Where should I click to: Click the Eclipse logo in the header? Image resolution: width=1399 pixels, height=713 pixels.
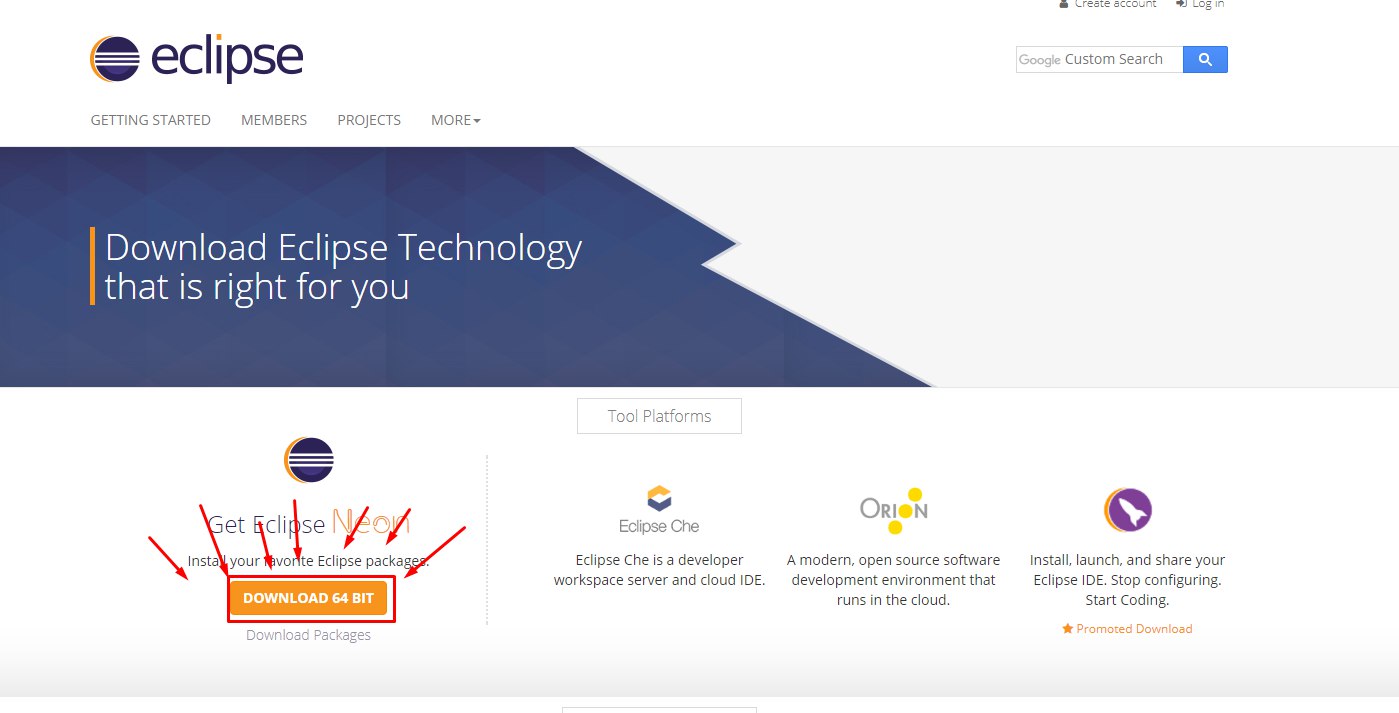[196, 59]
